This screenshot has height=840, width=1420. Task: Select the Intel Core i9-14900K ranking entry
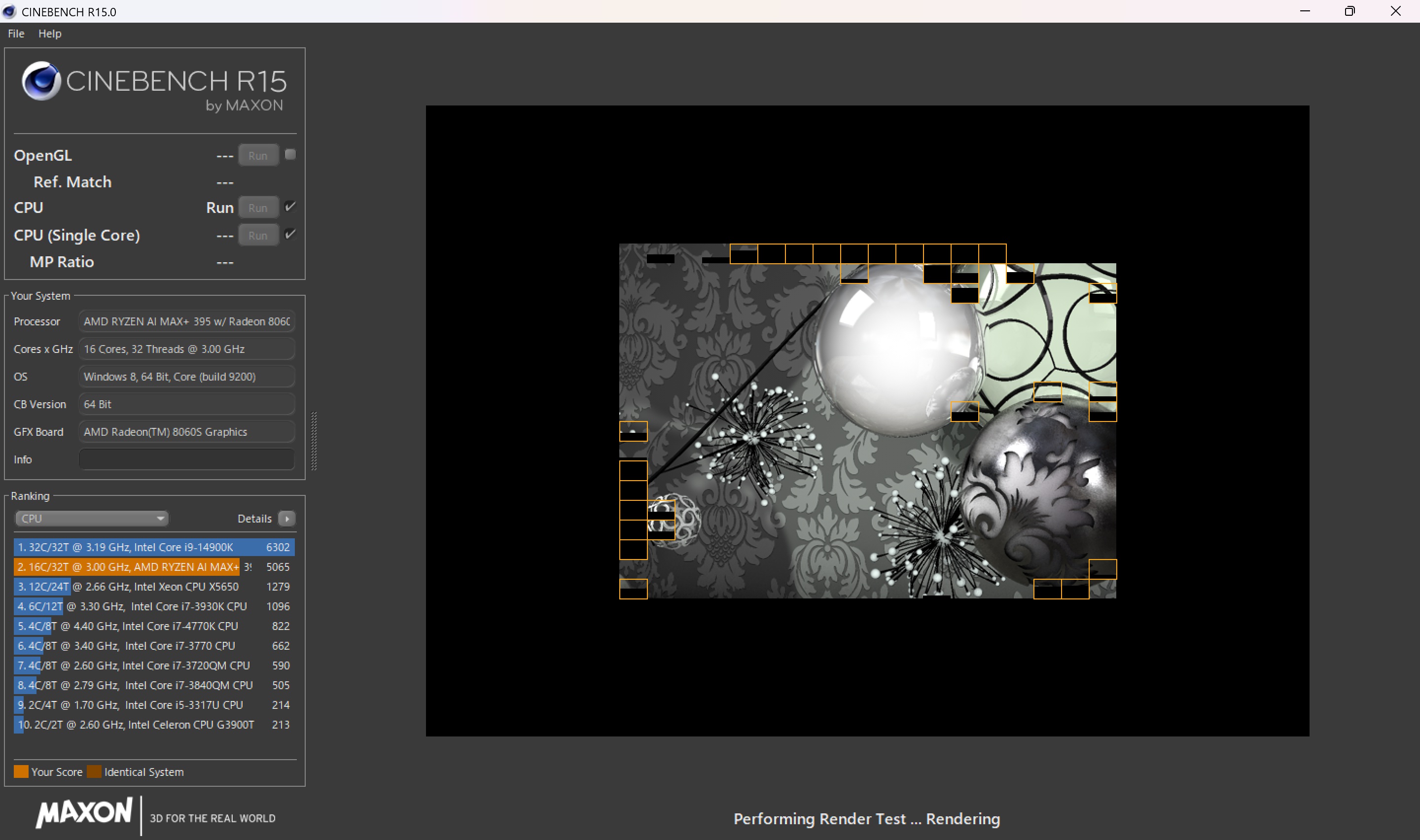click(x=154, y=547)
